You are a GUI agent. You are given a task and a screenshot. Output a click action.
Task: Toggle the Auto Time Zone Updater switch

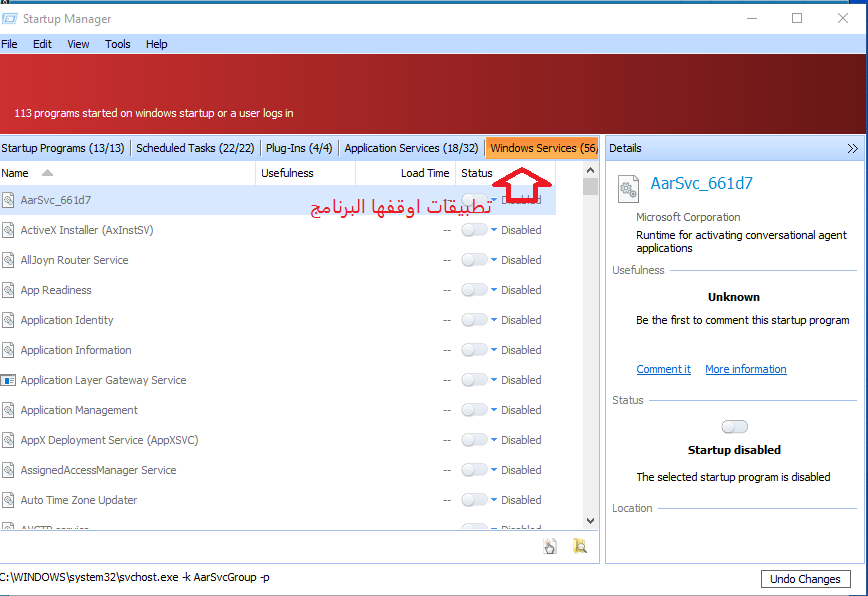click(x=474, y=500)
